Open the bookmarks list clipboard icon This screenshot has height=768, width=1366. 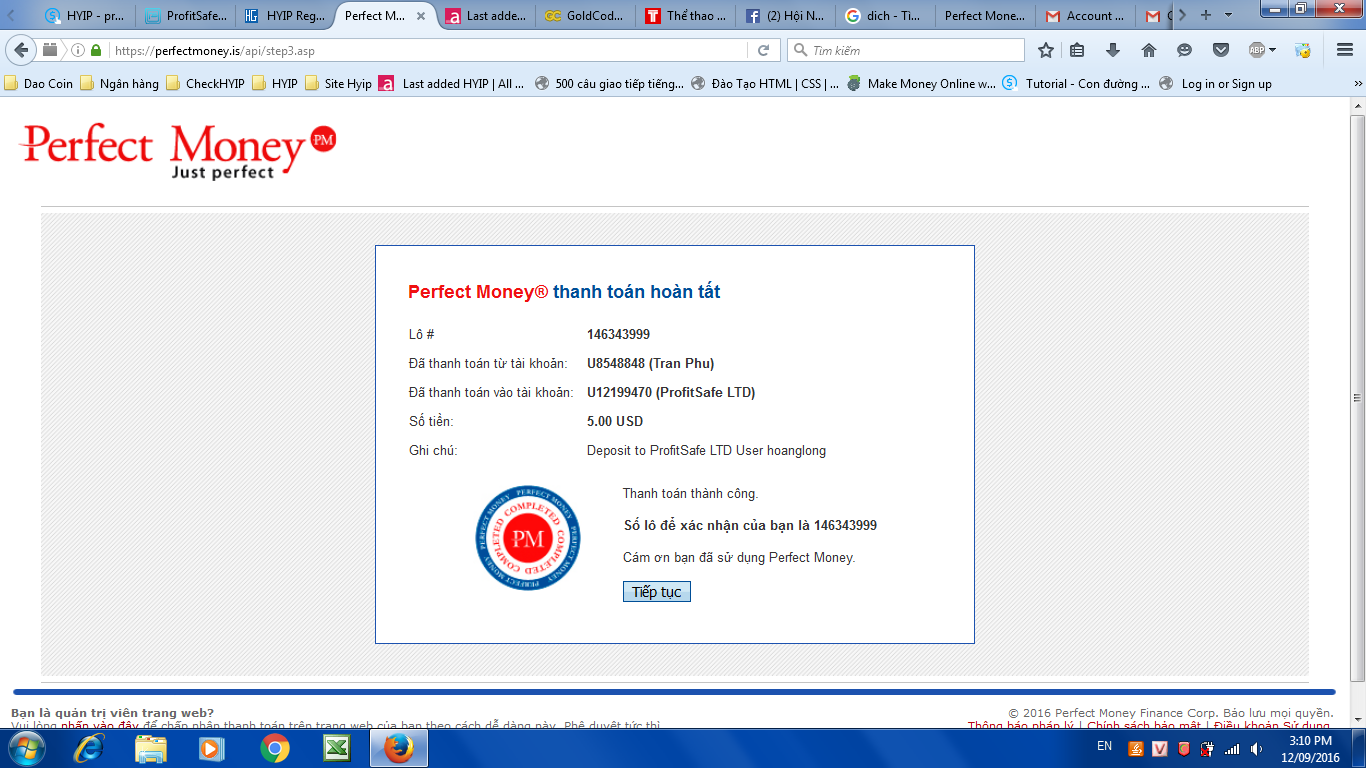(x=1077, y=50)
